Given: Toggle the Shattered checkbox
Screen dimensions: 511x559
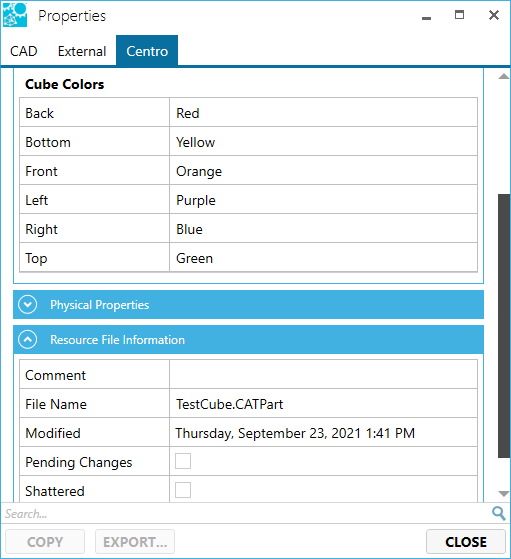Looking at the screenshot, I should (x=183, y=490).
